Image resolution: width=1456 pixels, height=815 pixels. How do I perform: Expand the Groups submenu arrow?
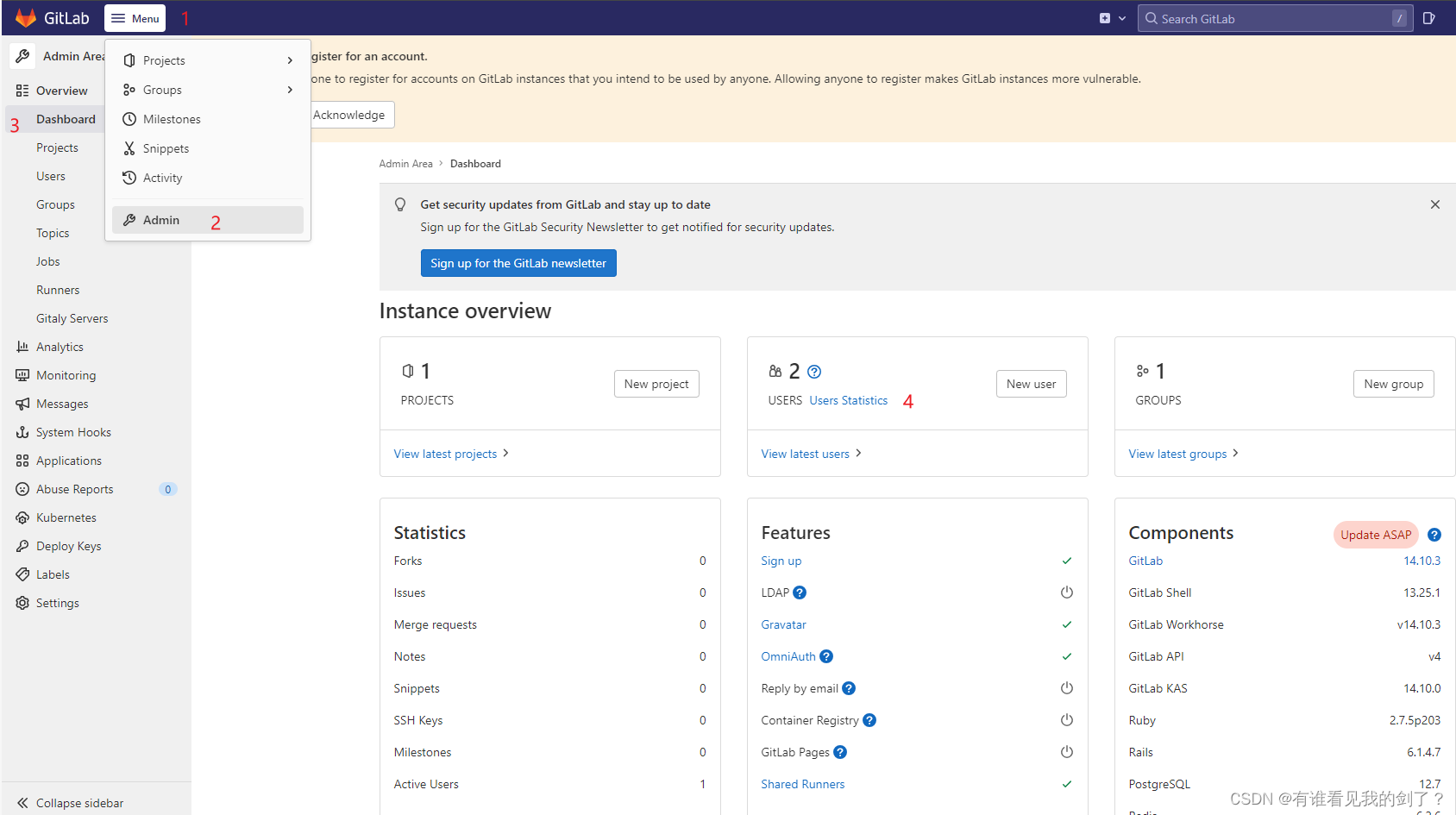click(290, 90)
